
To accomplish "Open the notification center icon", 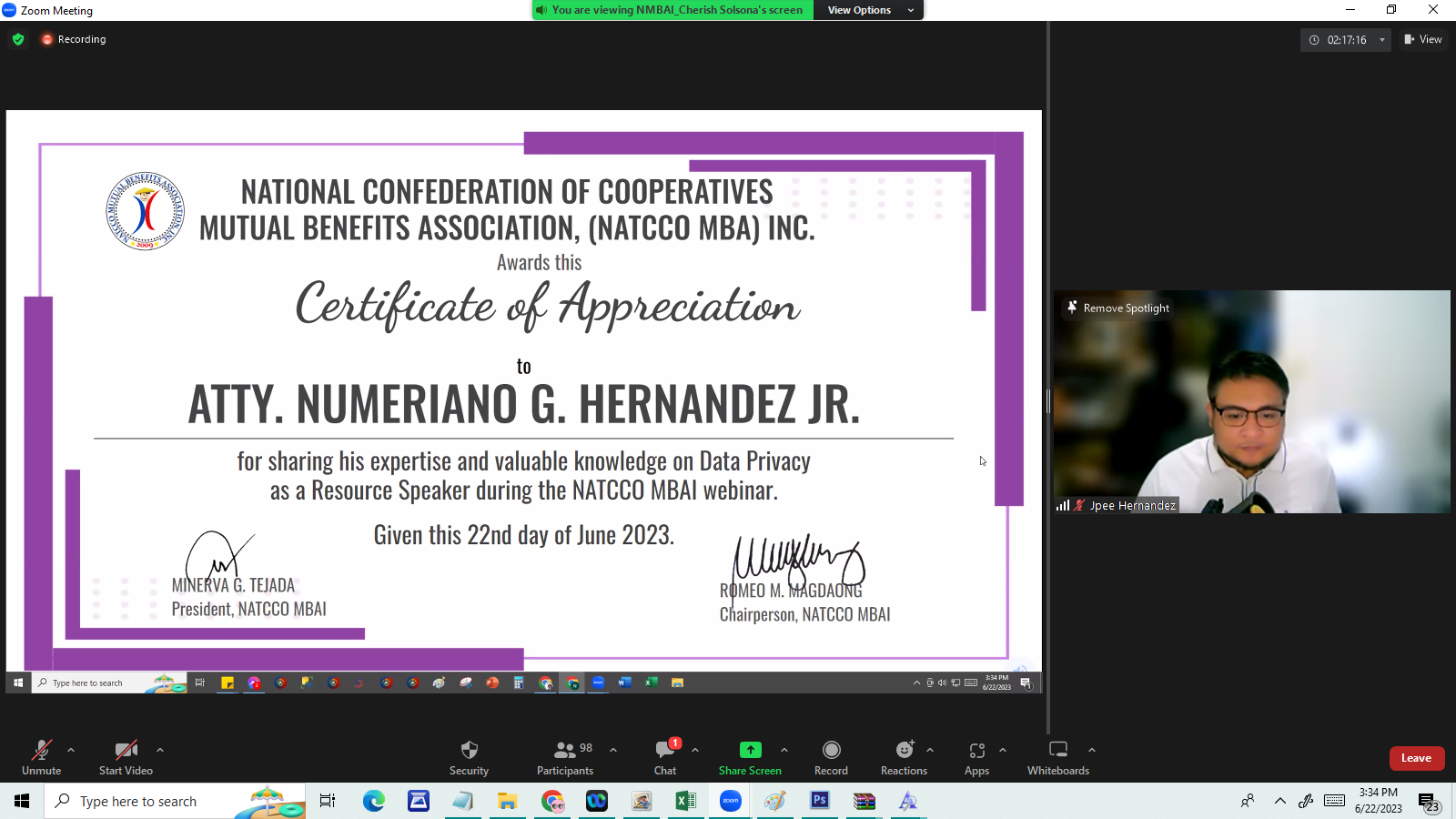I will 1430,802.
